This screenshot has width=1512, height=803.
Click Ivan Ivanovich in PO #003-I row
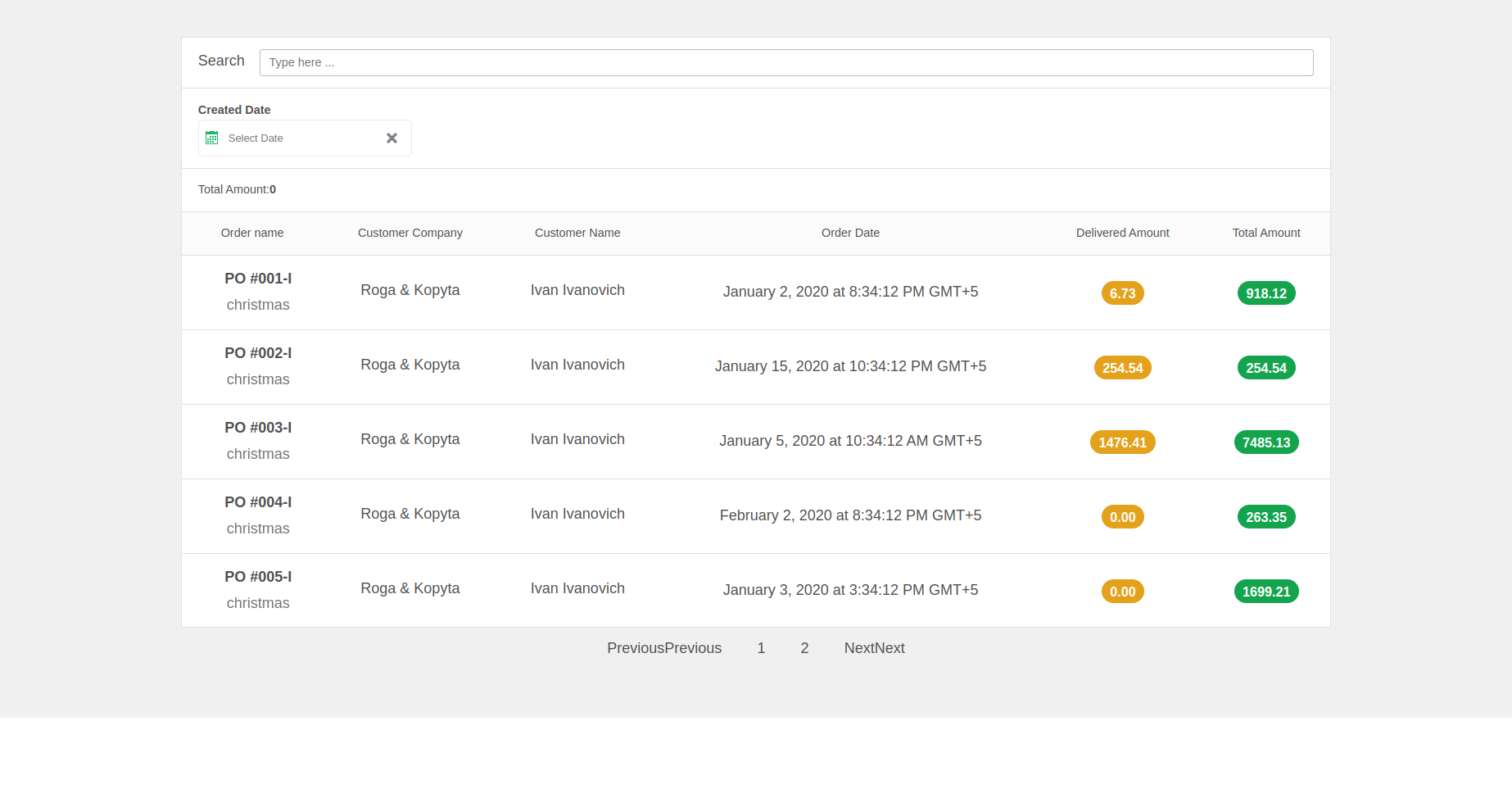pyautogui.click(x=577, y=439)
